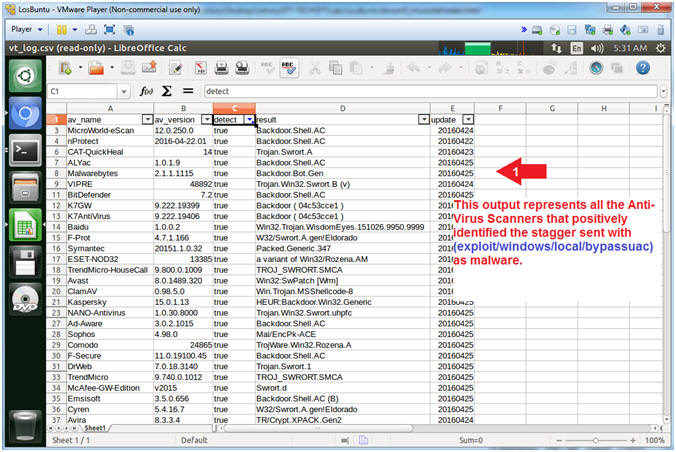Click the zoom in plus button
Viewport: 676px width, 452px height.
tap(632, 440)
